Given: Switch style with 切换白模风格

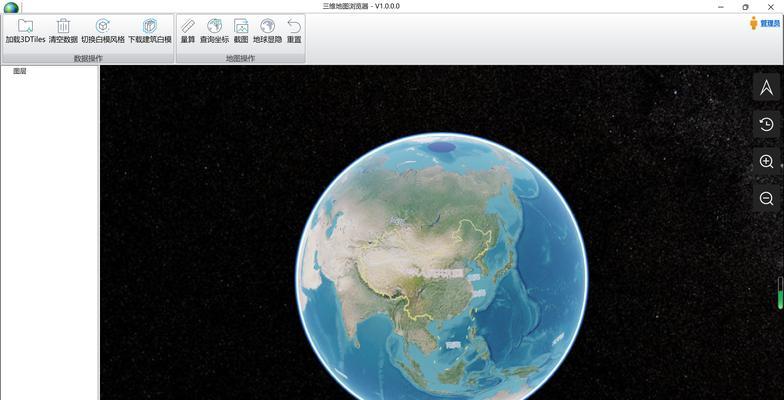Looking at the screenshot, I should pyautogui.click(x=103, y=30).
